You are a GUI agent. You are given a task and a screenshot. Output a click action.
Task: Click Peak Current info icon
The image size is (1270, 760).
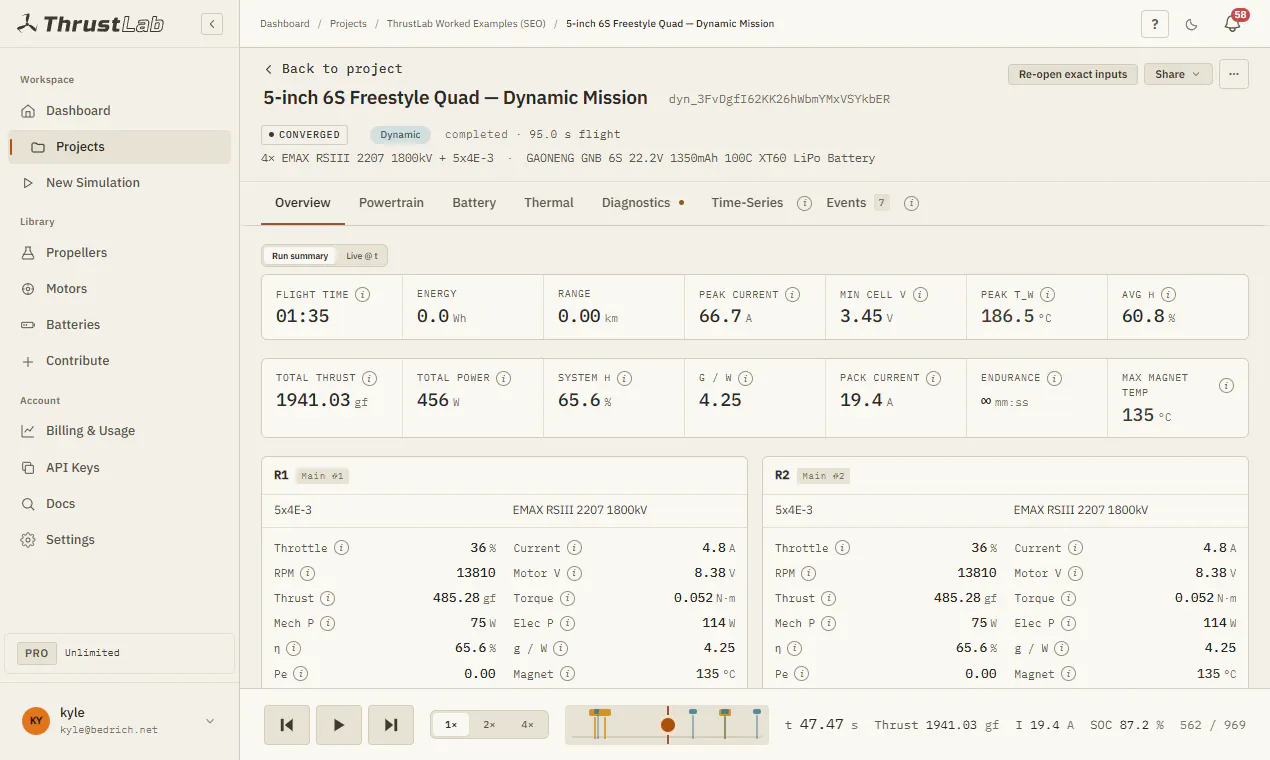pos(792,295)
